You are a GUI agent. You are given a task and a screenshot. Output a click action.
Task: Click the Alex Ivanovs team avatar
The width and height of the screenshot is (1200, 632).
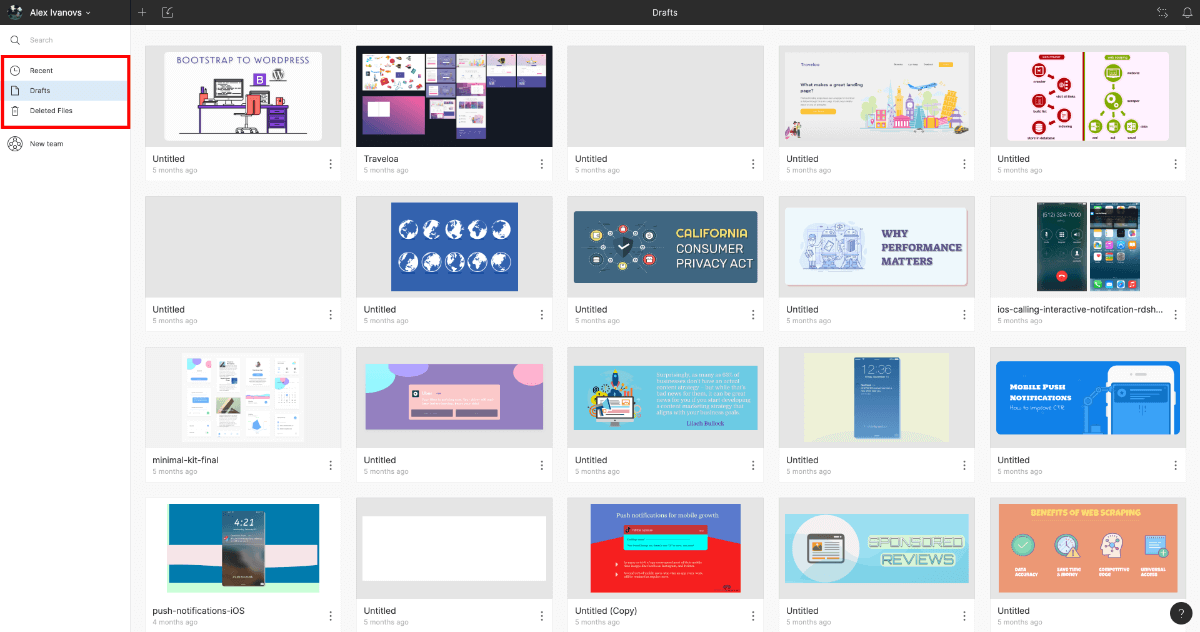(x=14, y=12)
